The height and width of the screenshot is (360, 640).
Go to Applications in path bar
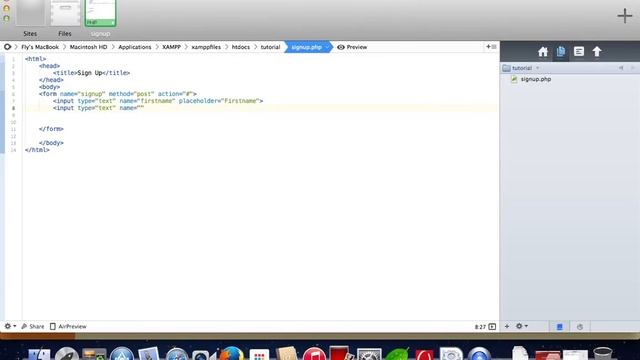click(x=135, y=47)
